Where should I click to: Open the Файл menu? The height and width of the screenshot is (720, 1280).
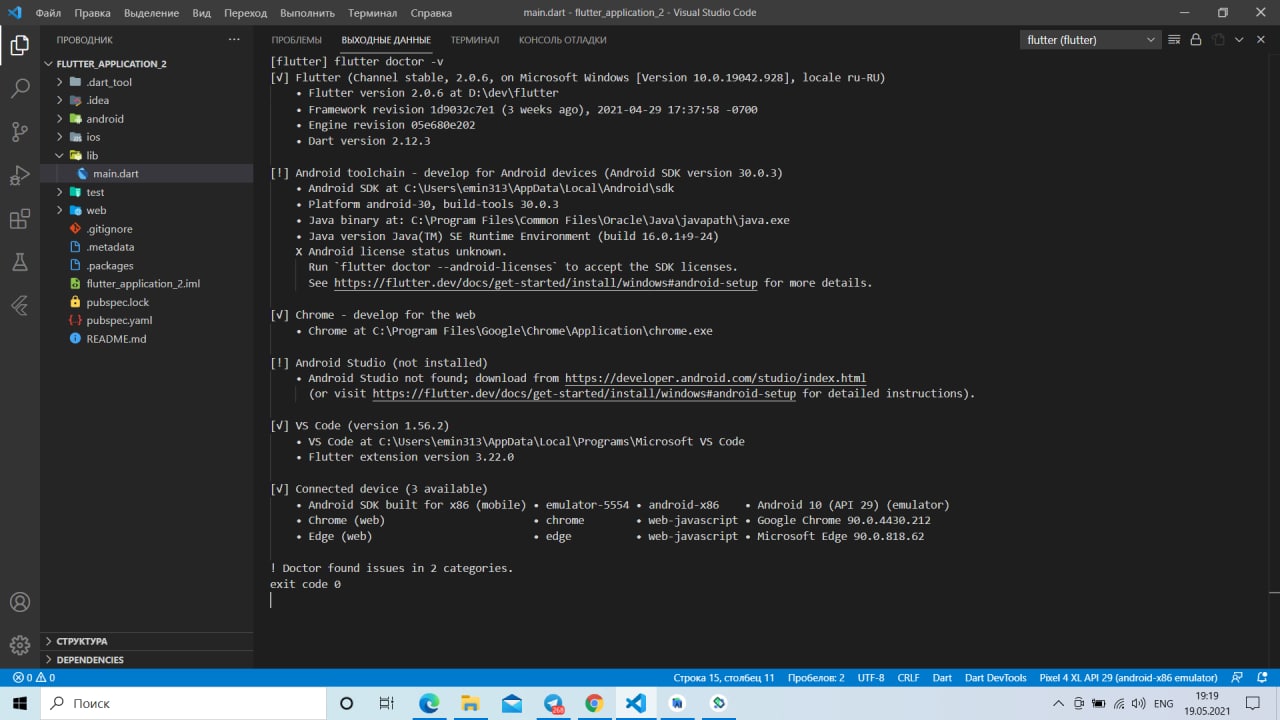click(x=48, y=13)
